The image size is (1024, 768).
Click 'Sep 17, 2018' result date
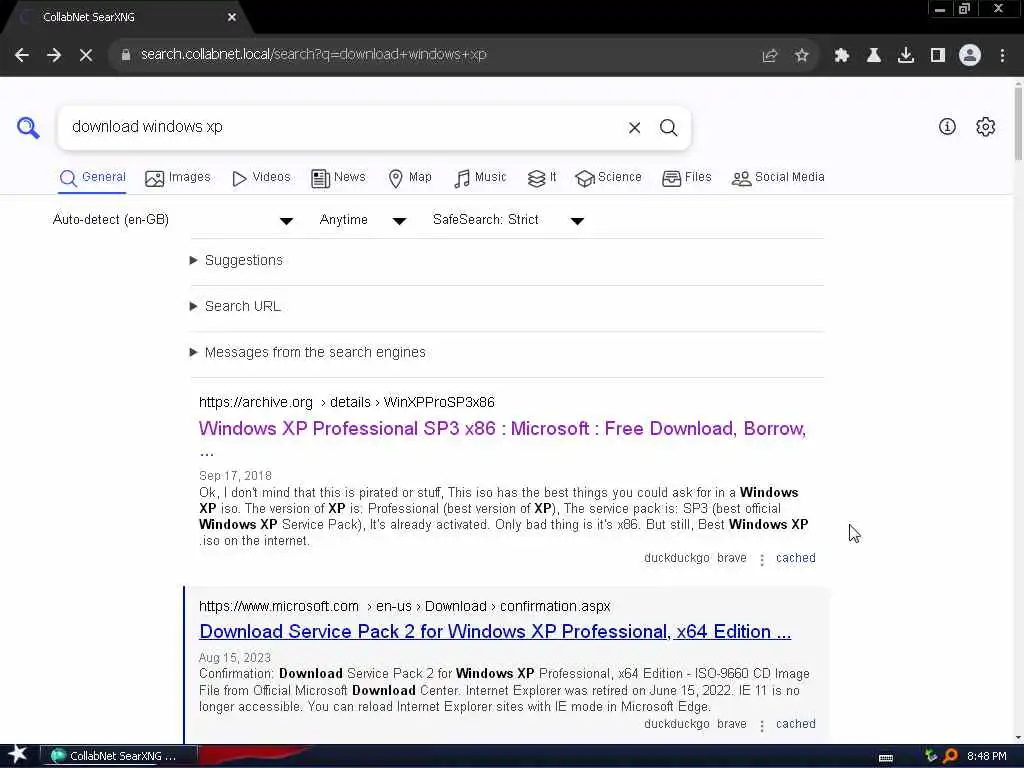[235, 476]
